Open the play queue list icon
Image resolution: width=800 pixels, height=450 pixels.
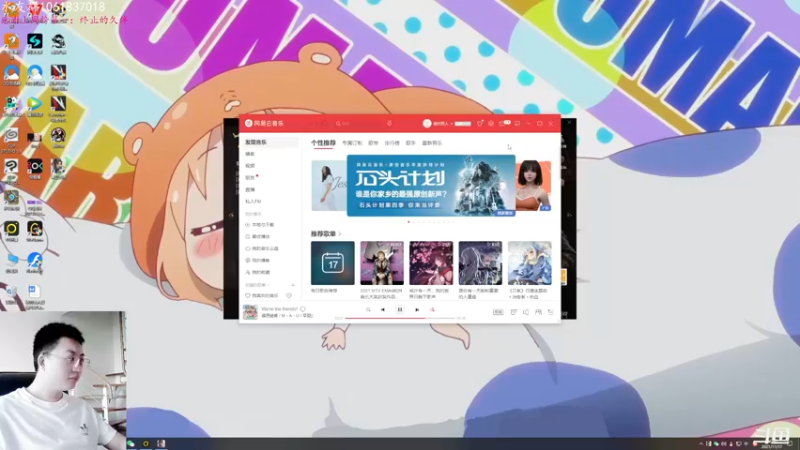[551, 312]
